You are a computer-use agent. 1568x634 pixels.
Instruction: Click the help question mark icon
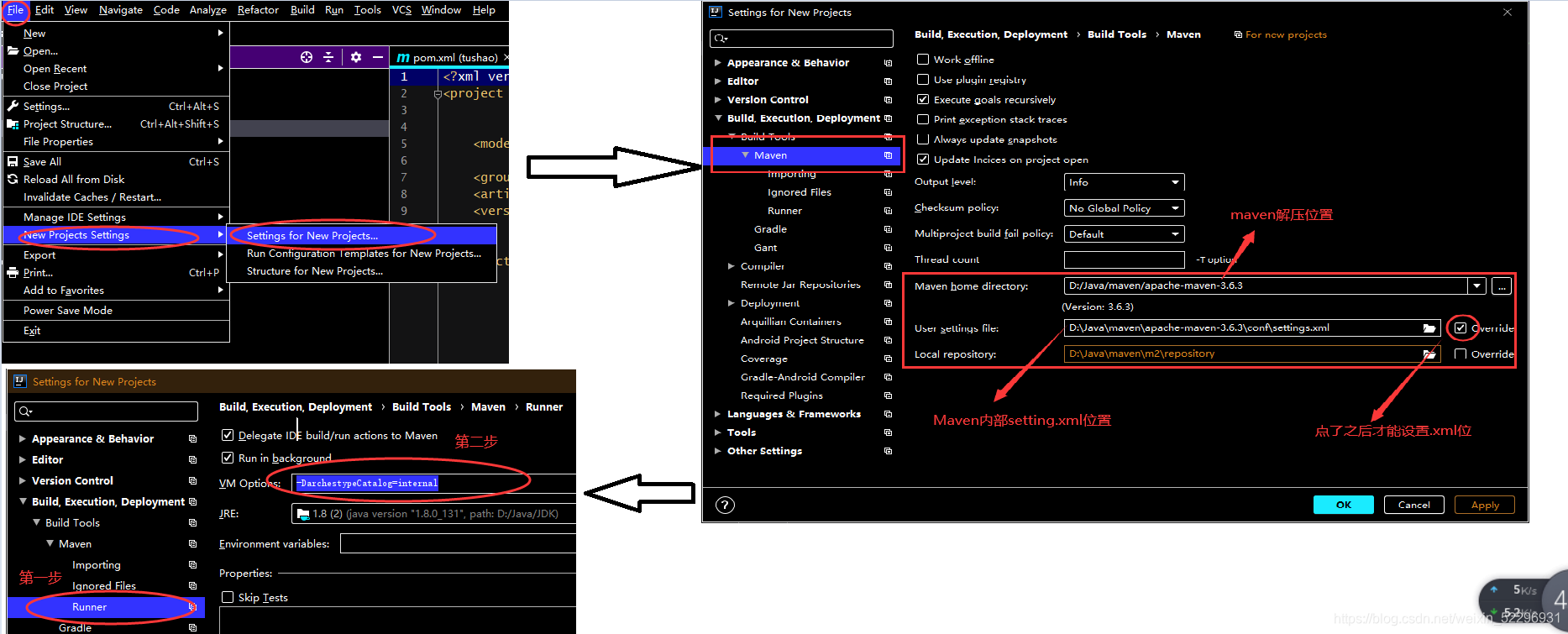point(725,505)
